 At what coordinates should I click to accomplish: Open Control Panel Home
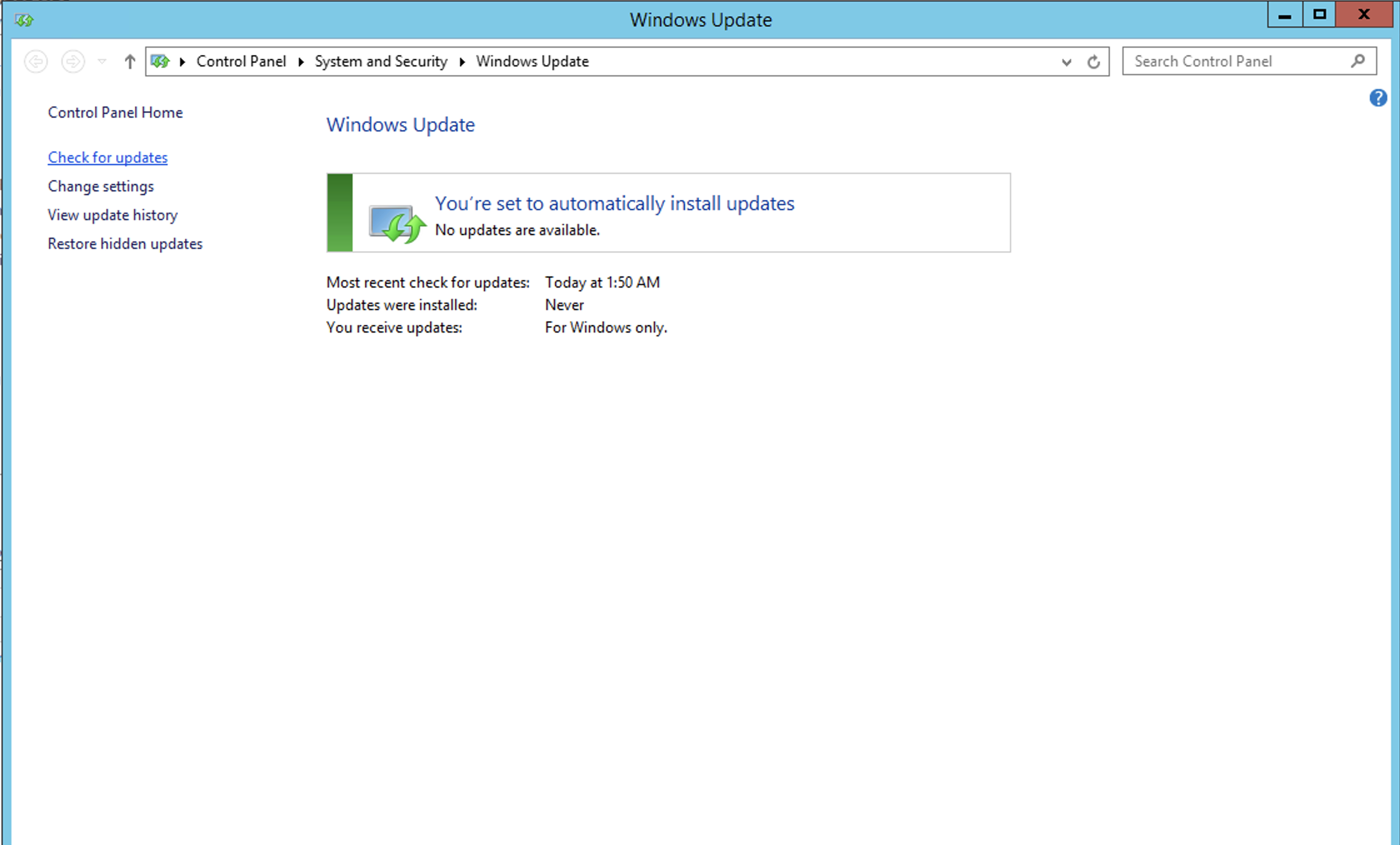click(x=116, y=112)
